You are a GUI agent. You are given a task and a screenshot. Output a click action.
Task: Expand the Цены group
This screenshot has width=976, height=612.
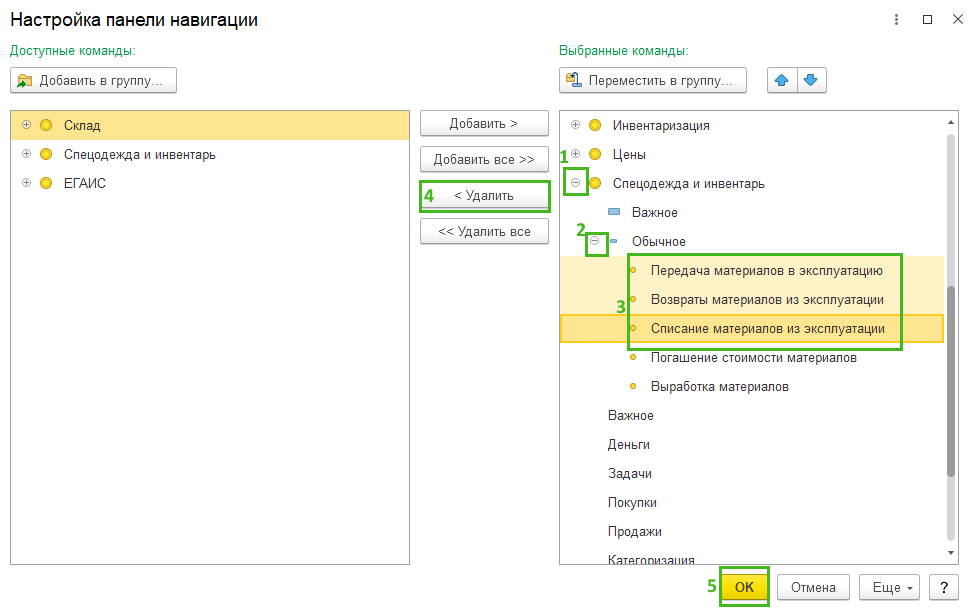tap(576, 153)
